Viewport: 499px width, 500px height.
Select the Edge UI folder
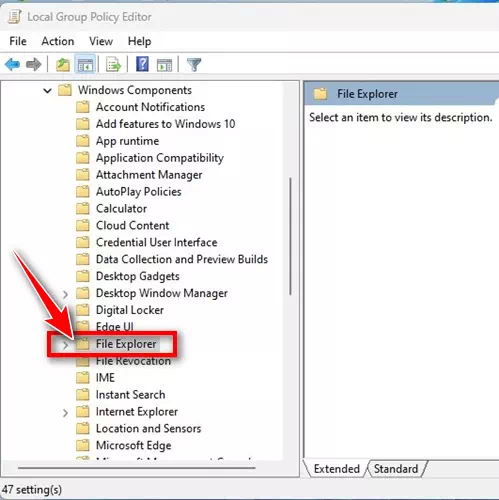115,327
